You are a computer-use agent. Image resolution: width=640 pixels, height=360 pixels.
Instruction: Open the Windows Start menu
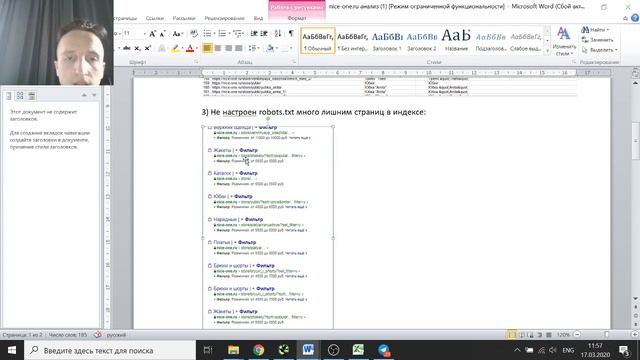pyautogui.click(x=12, y=350)
